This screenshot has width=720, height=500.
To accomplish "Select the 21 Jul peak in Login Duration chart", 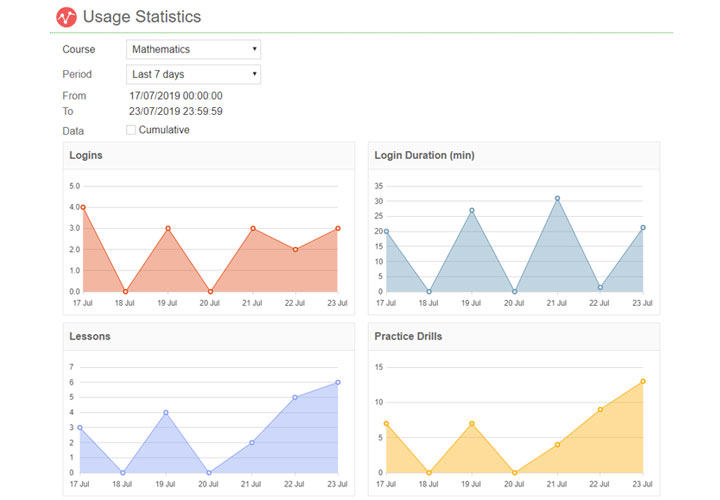I will tap(557, 198).
